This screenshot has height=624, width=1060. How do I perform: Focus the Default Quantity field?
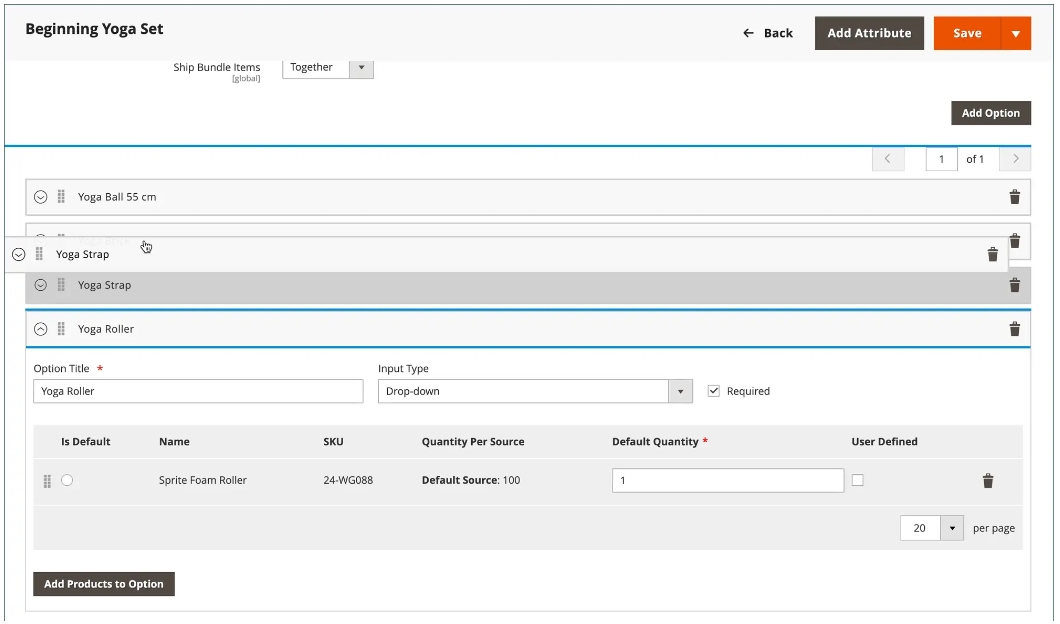click(728, 481)
